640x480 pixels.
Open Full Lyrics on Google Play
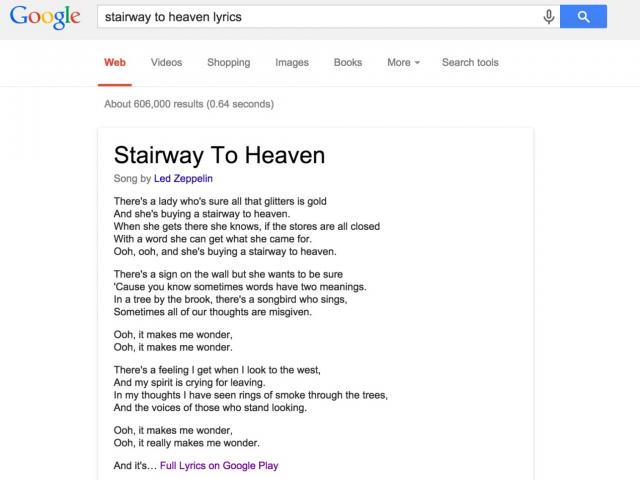(219, 465)
